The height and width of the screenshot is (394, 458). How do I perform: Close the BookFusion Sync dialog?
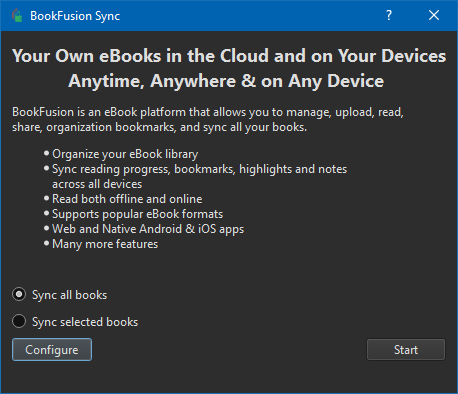click(x=434, y=15)
